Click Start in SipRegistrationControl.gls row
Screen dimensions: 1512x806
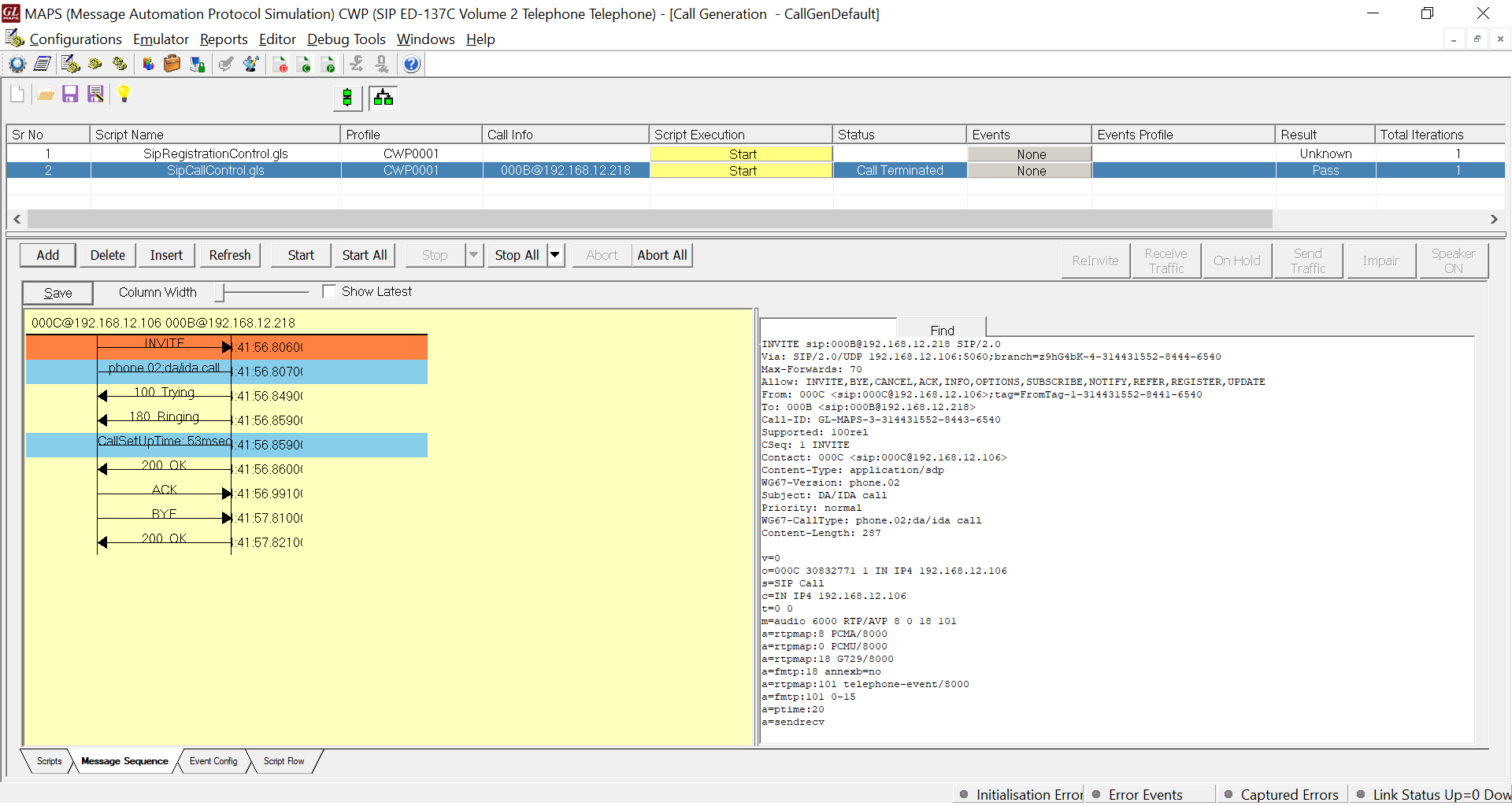(x=742, y=154)
